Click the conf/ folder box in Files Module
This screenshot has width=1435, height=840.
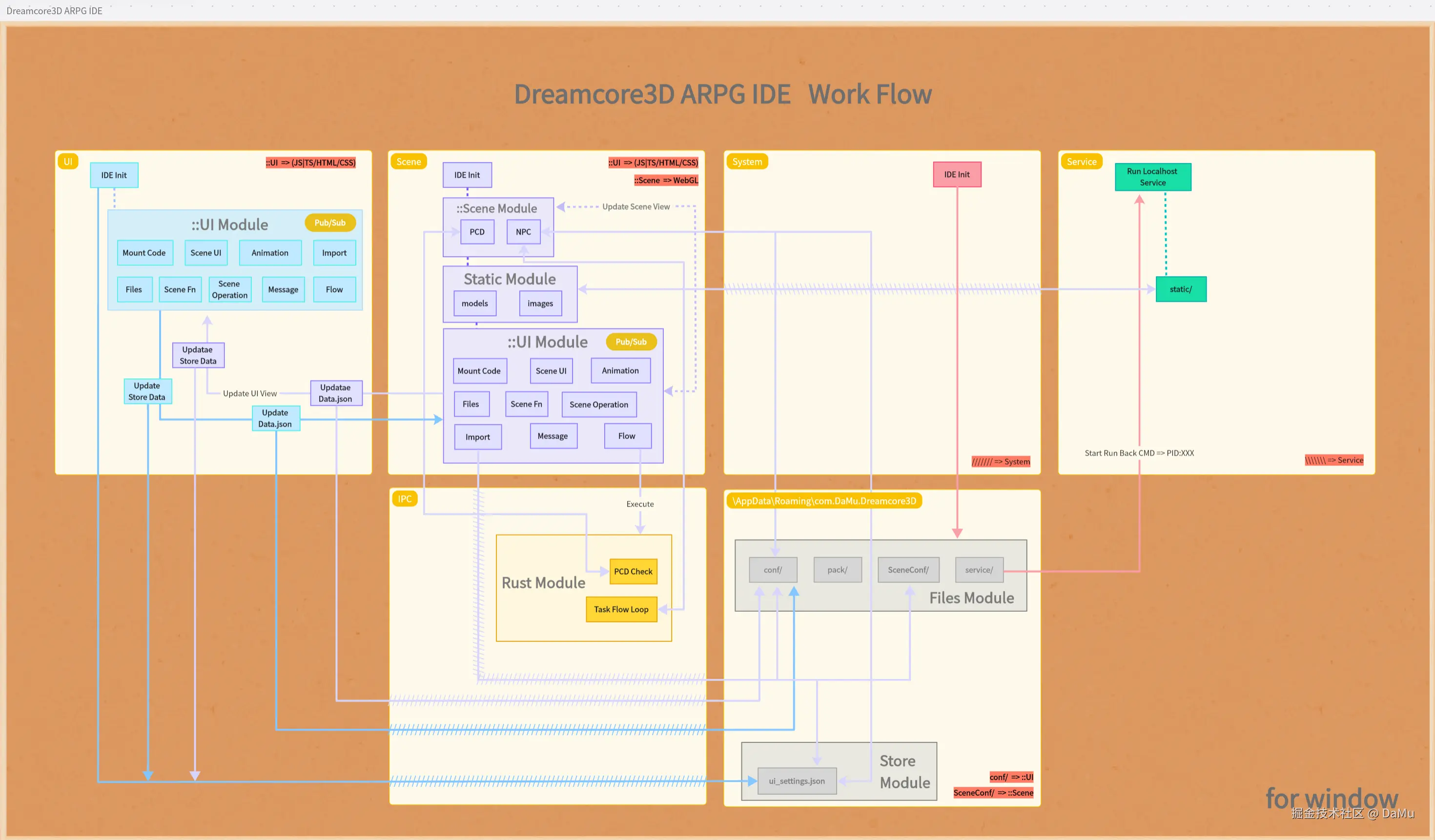(x=772, y=570)
